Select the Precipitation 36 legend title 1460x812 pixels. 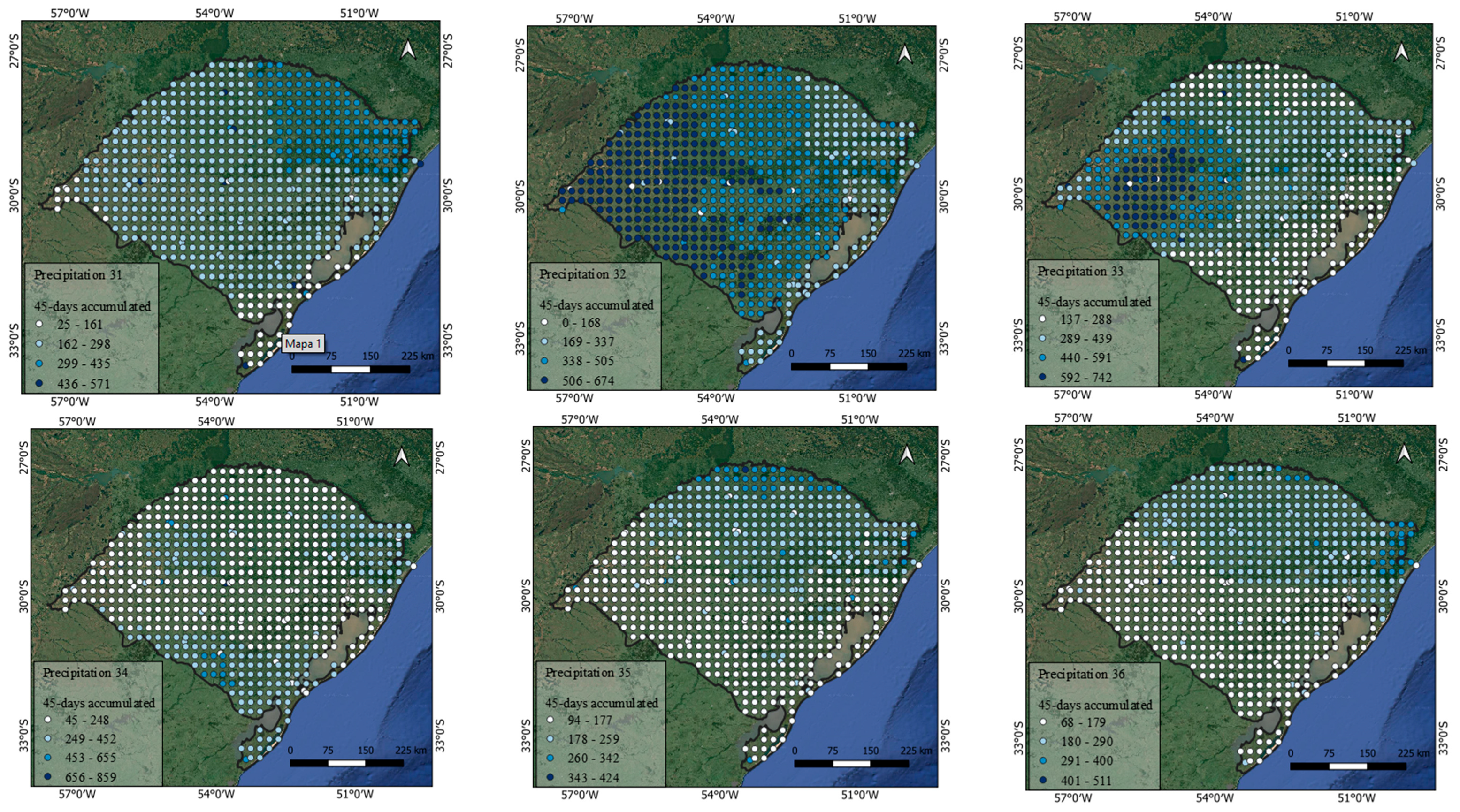(1081, 674)
